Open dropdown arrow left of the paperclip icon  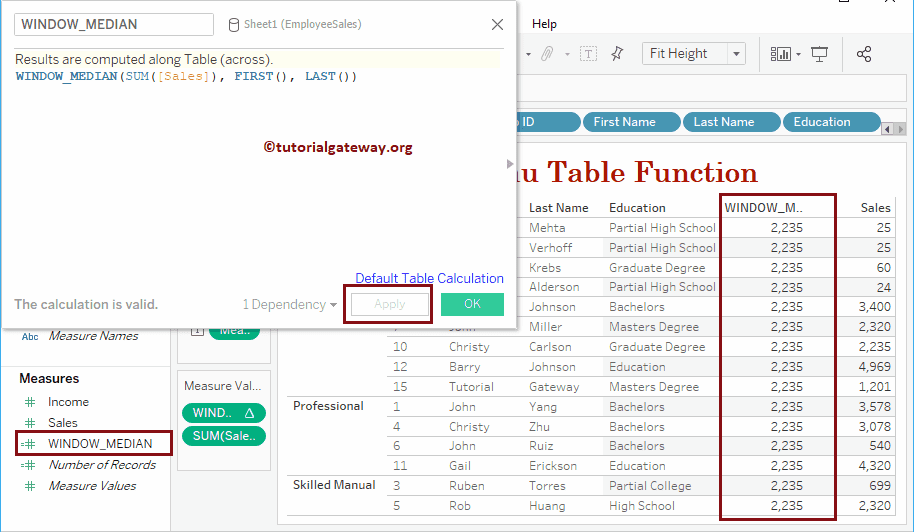528,54
